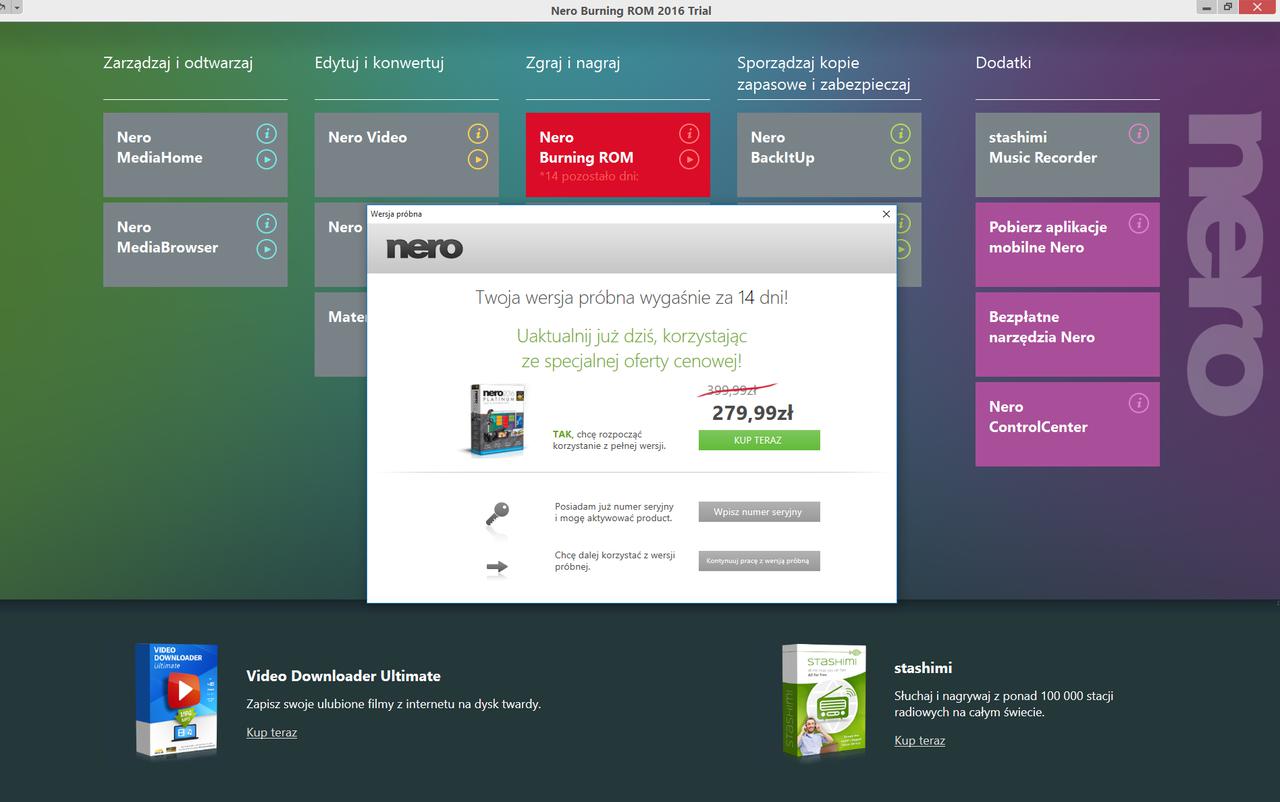
Task: Click the arrow icon beside trial option
Action: [497, 568]
